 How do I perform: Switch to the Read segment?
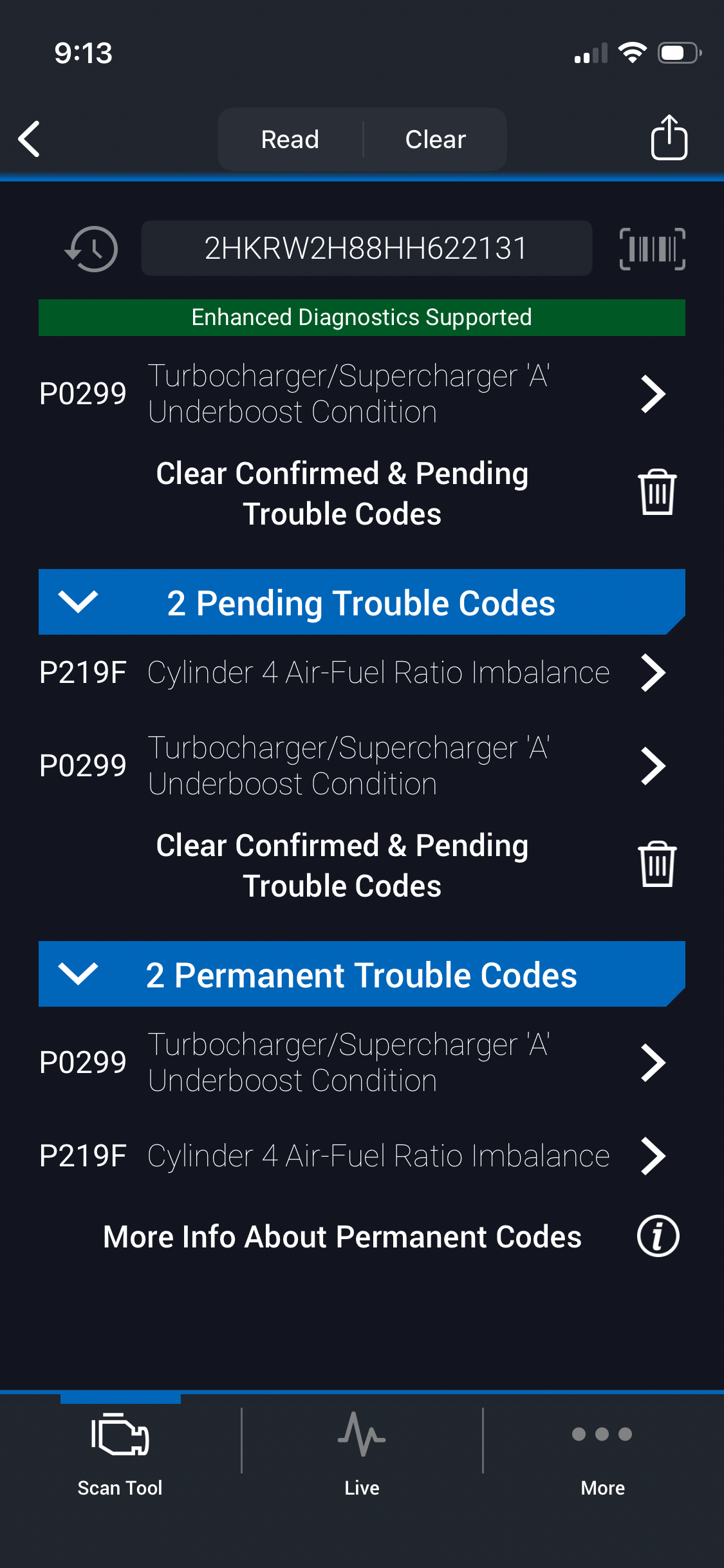[290, 139]
